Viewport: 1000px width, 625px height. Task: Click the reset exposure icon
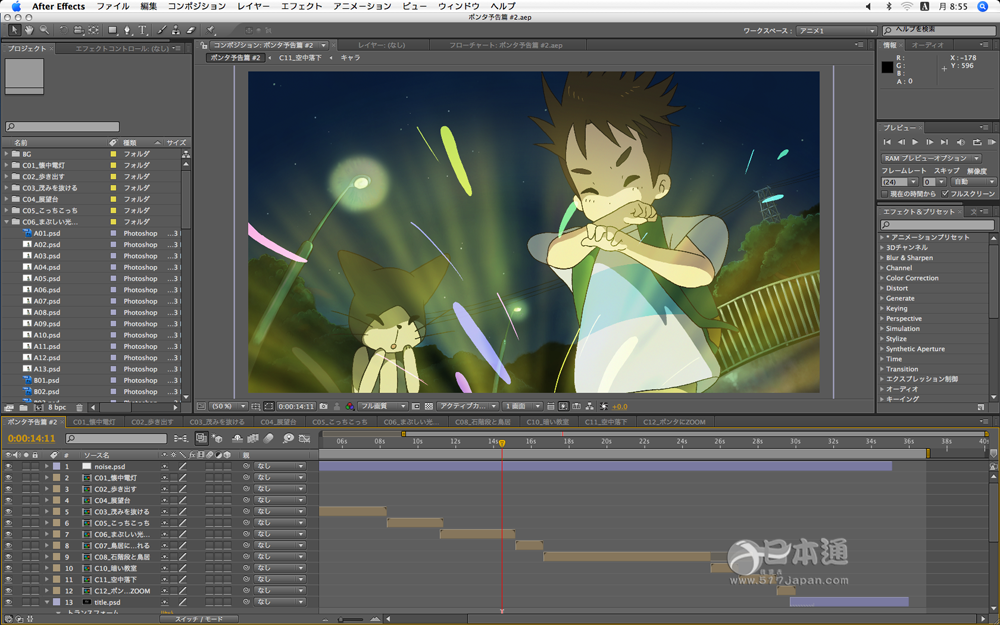pyautogui.click(x=604, y=406)
